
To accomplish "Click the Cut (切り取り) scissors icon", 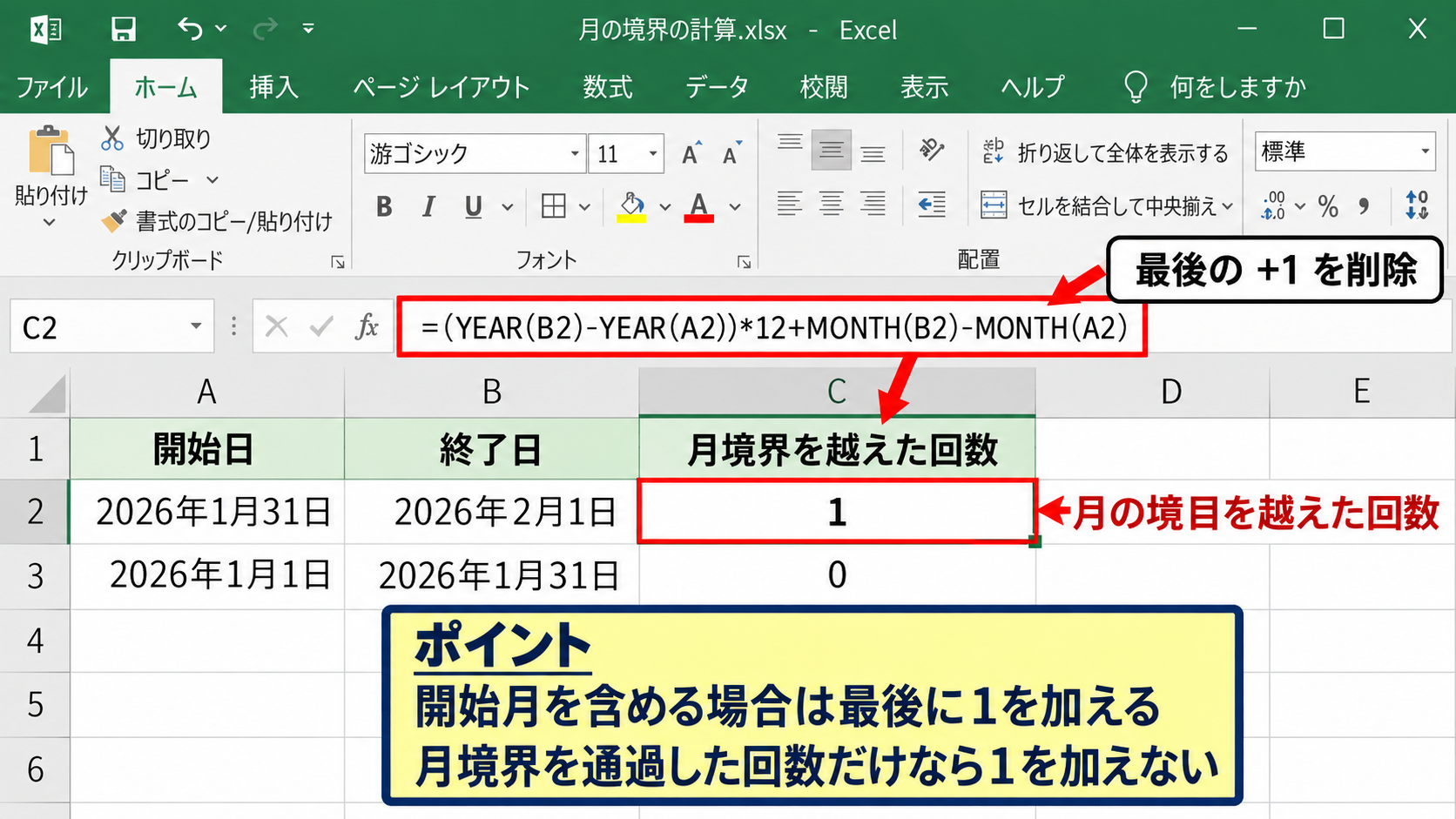I will click(x=112, y=138).
